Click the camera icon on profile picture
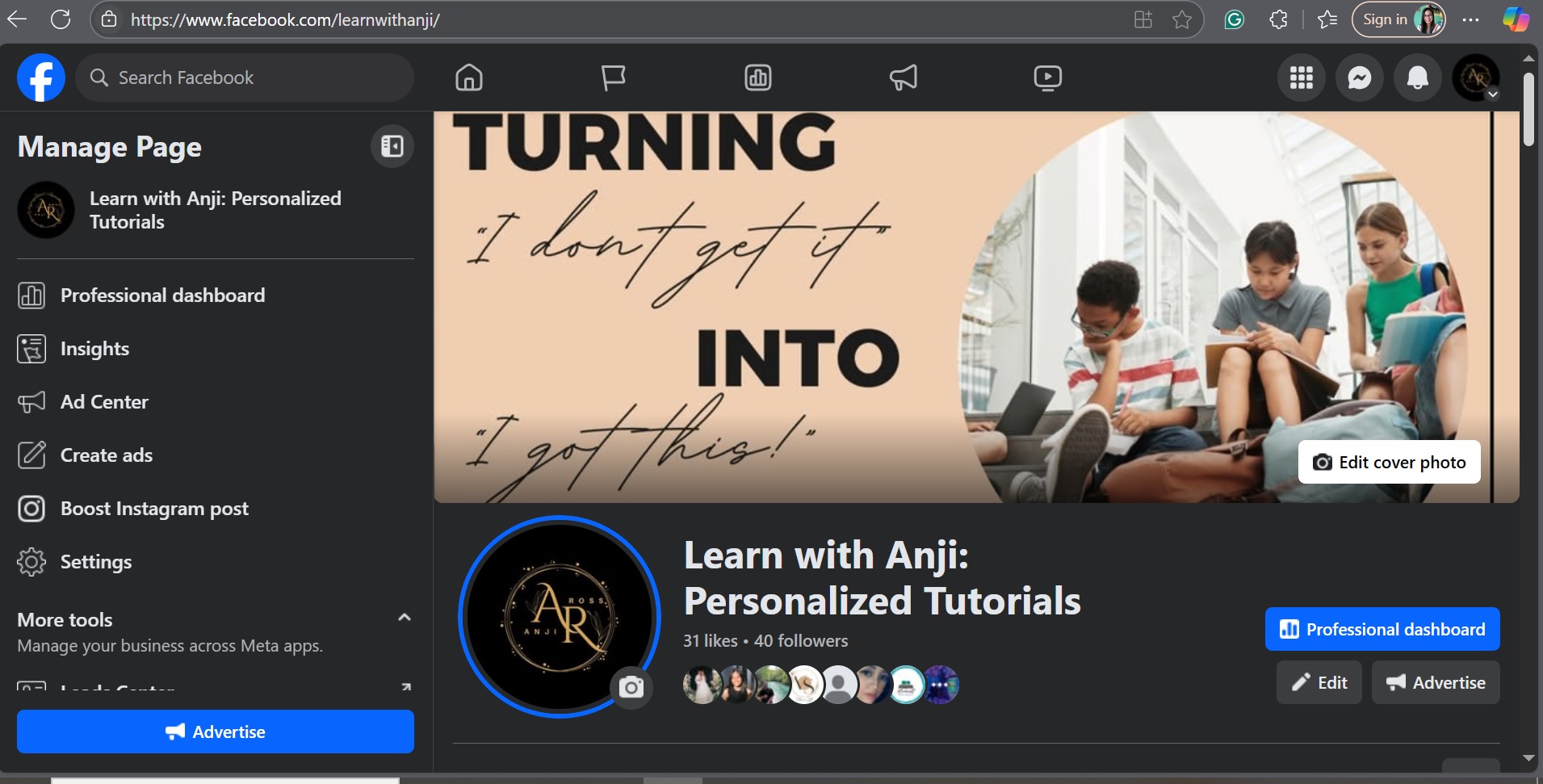 [631, 687]
